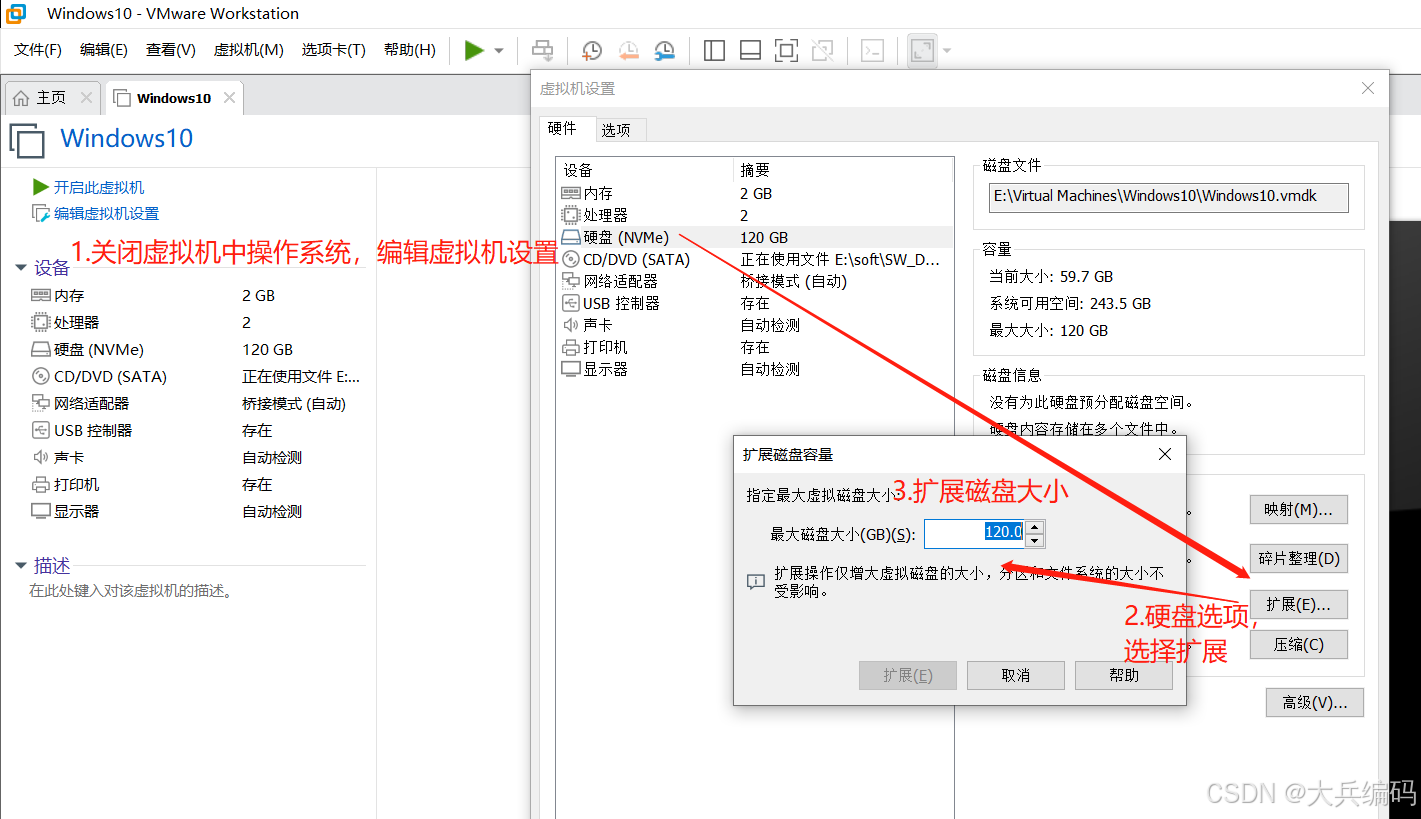Open the 查看(V) menu
The height and width of the screenshot is (819, 1421).
171,50
